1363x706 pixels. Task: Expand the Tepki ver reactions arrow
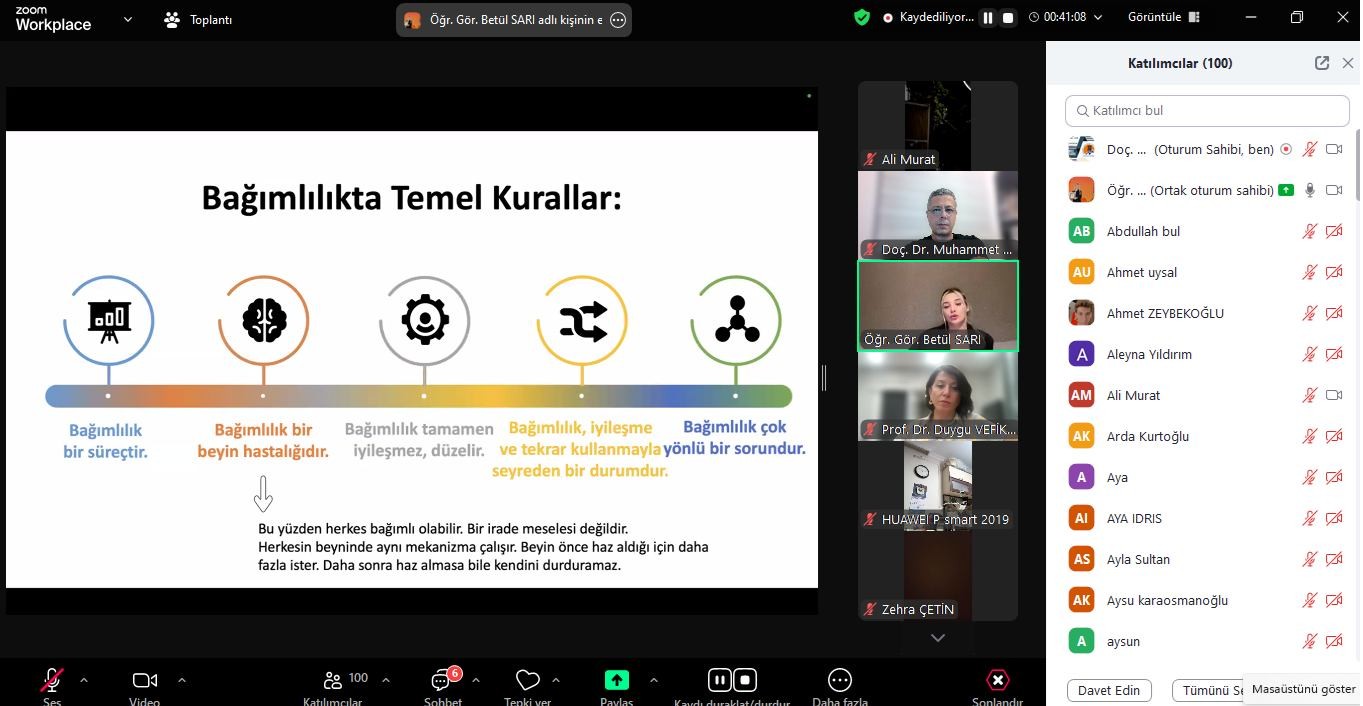coord(556,680)
